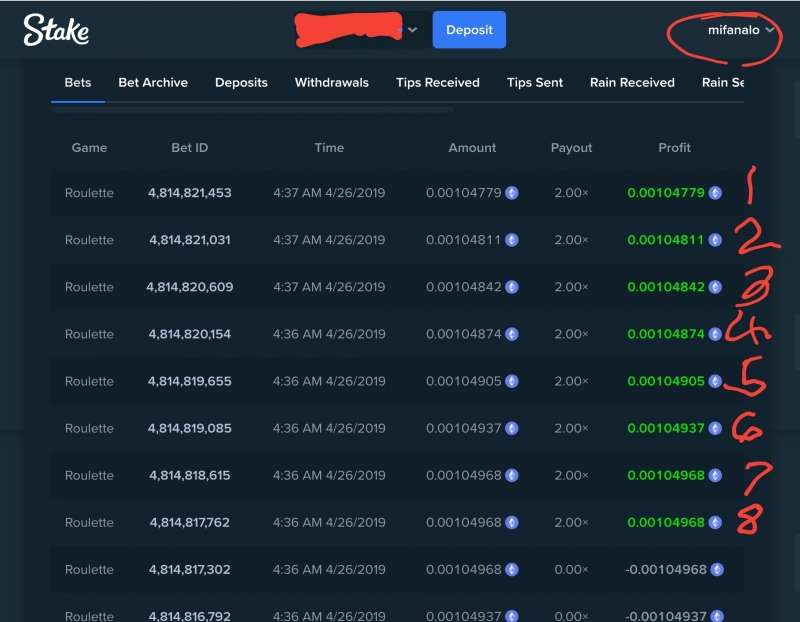Click the Time column header
This screenshot has height=622, width=800.
[329, 148]
